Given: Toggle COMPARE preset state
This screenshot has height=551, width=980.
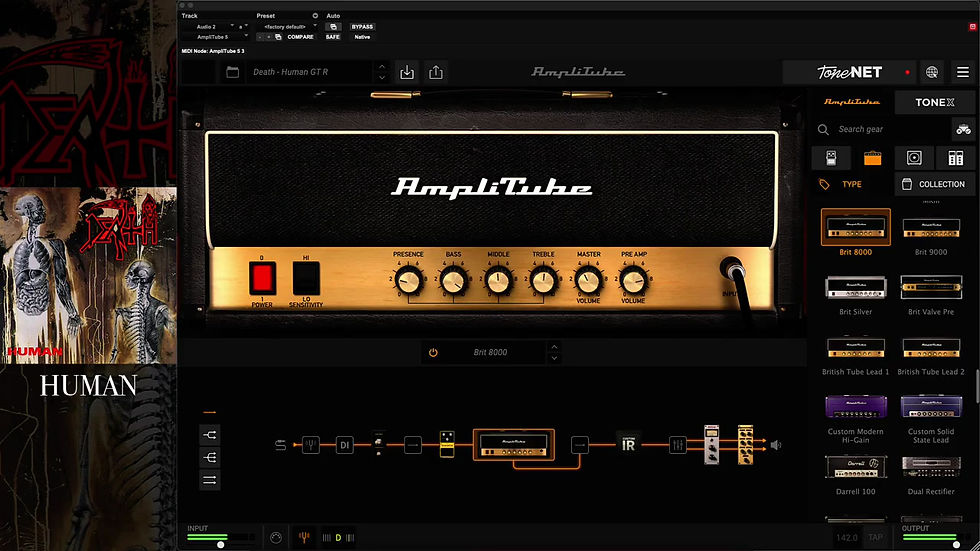Looking at the screenshot, I should point(301,37).
